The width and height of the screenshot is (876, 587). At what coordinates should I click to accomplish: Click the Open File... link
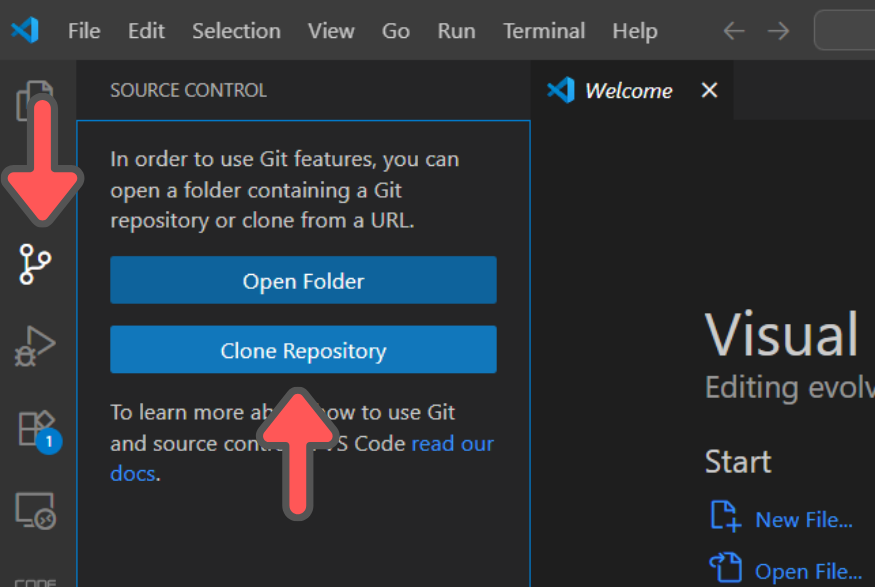point(808,572)
